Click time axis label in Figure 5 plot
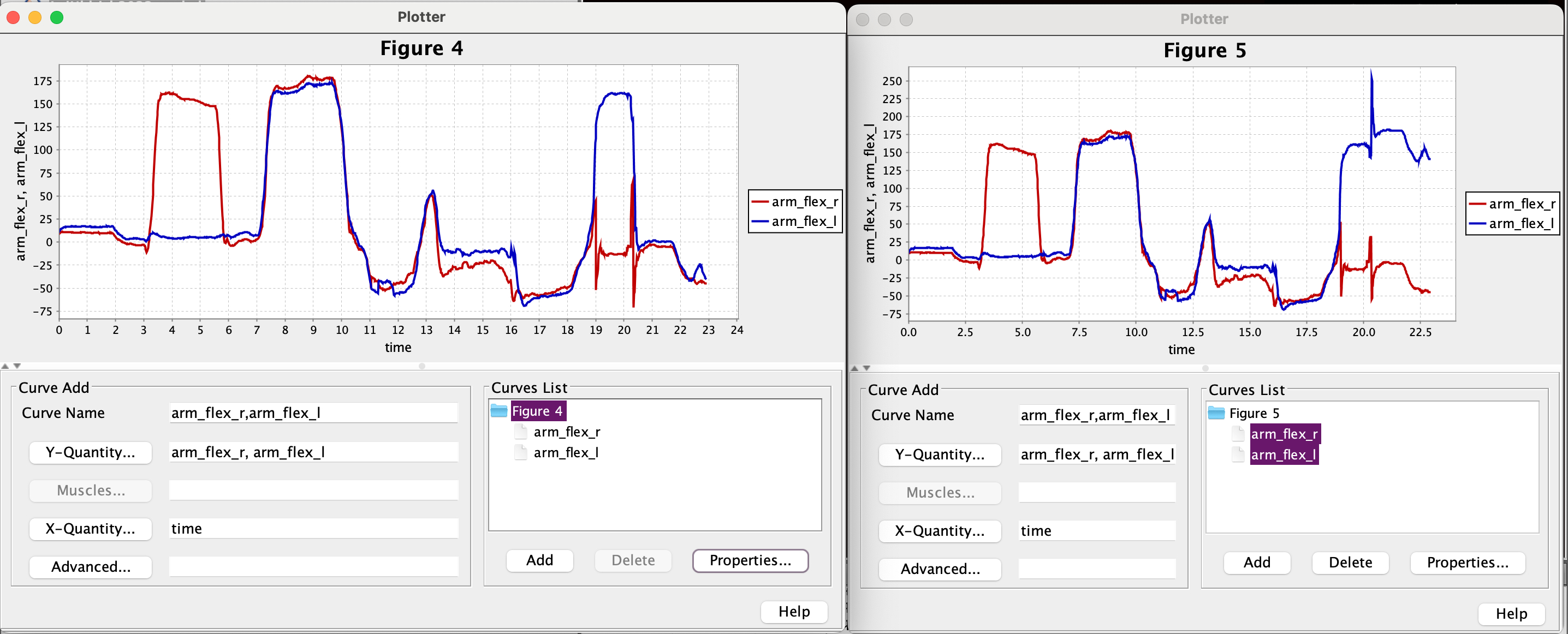This screenshot has width=1568, height=634. (x=1181, y=350)
